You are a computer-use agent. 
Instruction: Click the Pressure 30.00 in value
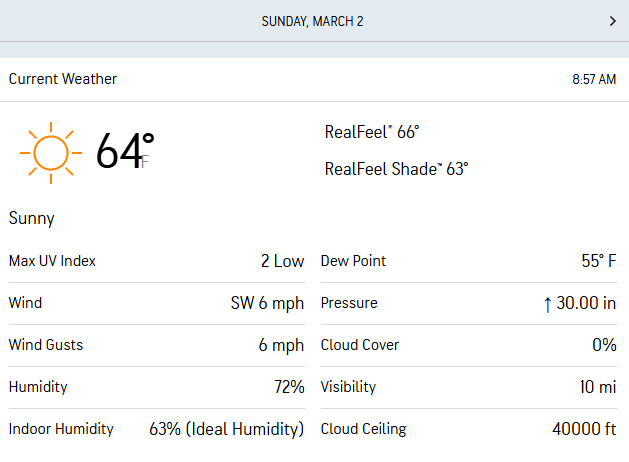pyautogui.click(x=587, y=304)
